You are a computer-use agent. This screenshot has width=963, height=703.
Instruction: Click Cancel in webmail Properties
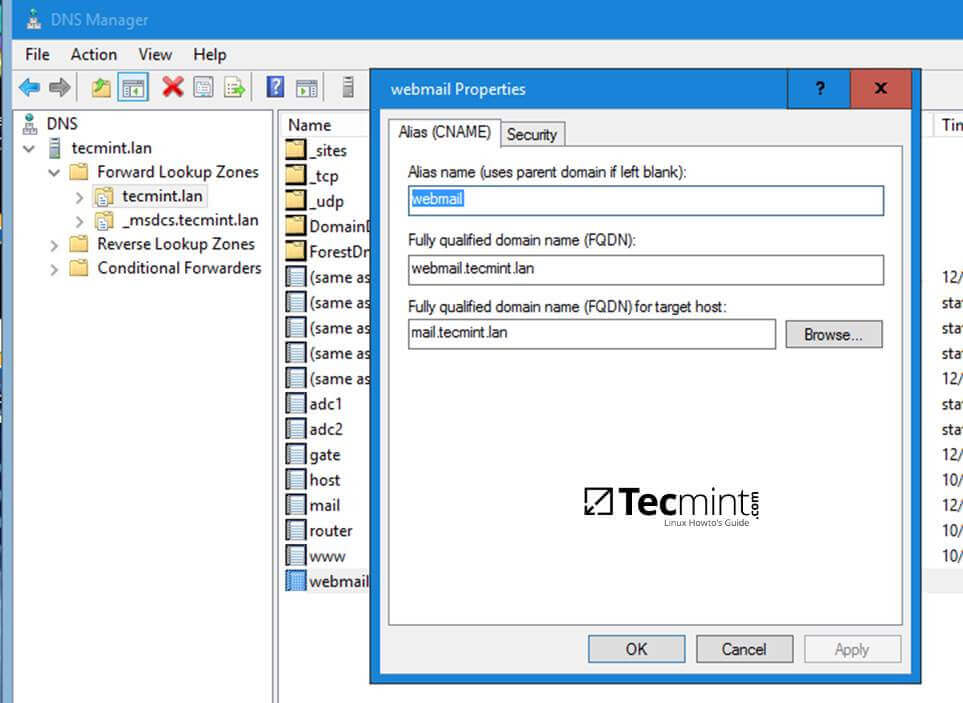pos(744,649)
